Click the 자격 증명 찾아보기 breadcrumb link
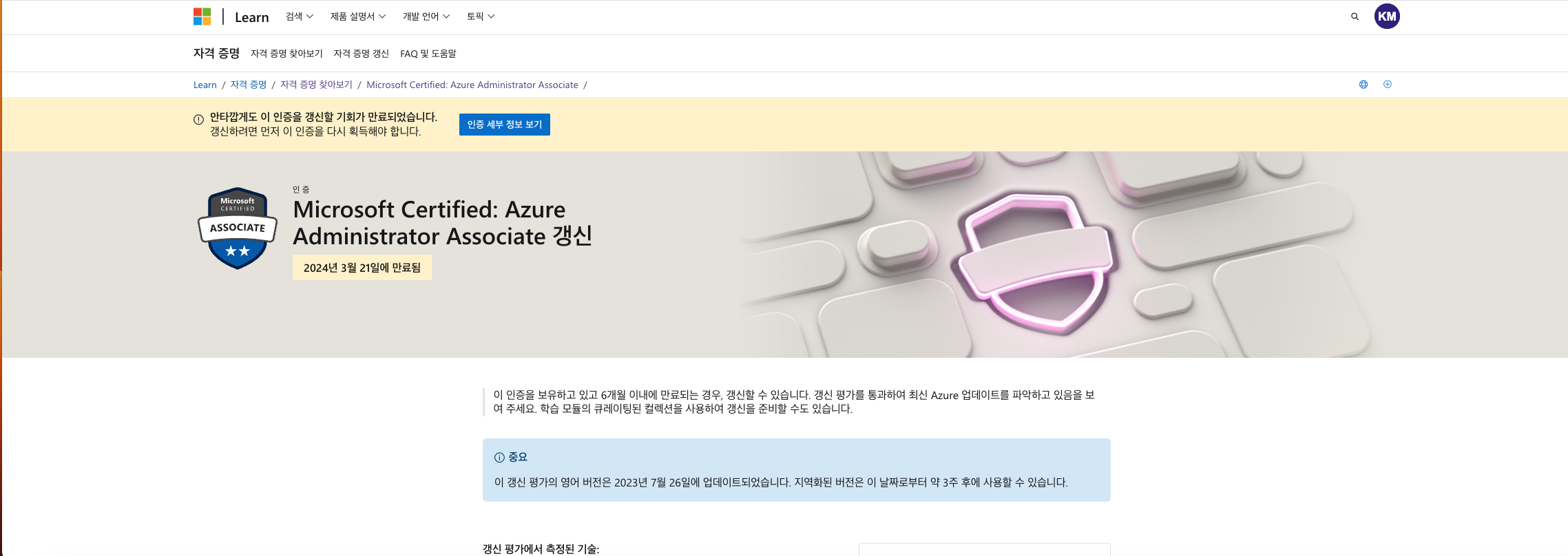Screen dimensions: 1568x556 click(x=316, y=85)
